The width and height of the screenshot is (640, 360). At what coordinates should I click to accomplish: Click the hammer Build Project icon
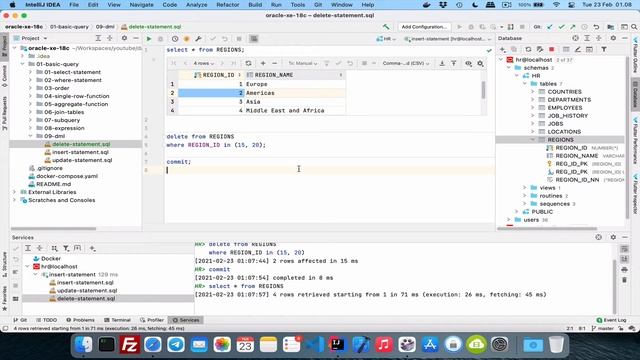pos(386,27)
